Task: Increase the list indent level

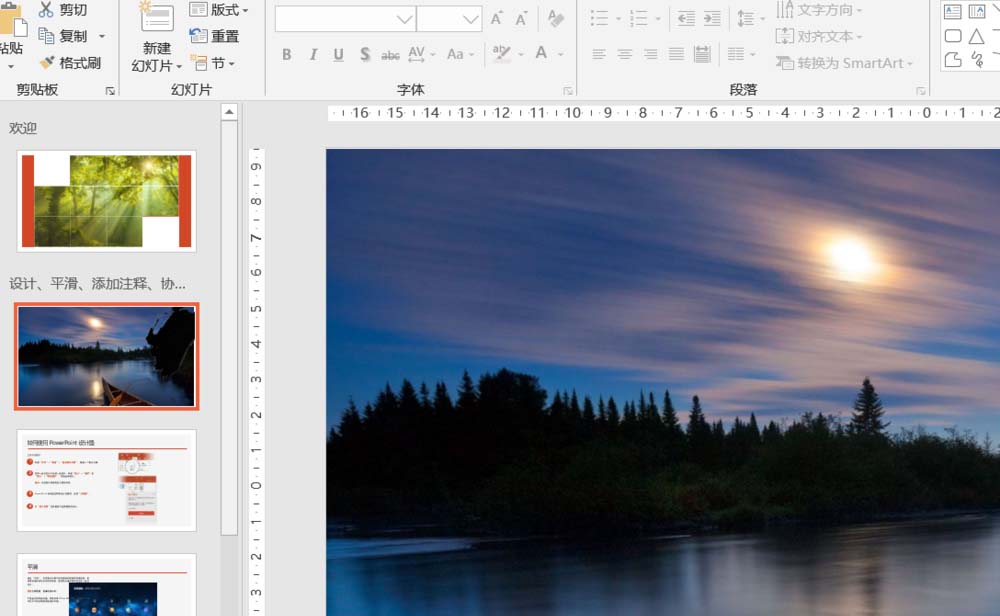Action: [x=712, y=18]
